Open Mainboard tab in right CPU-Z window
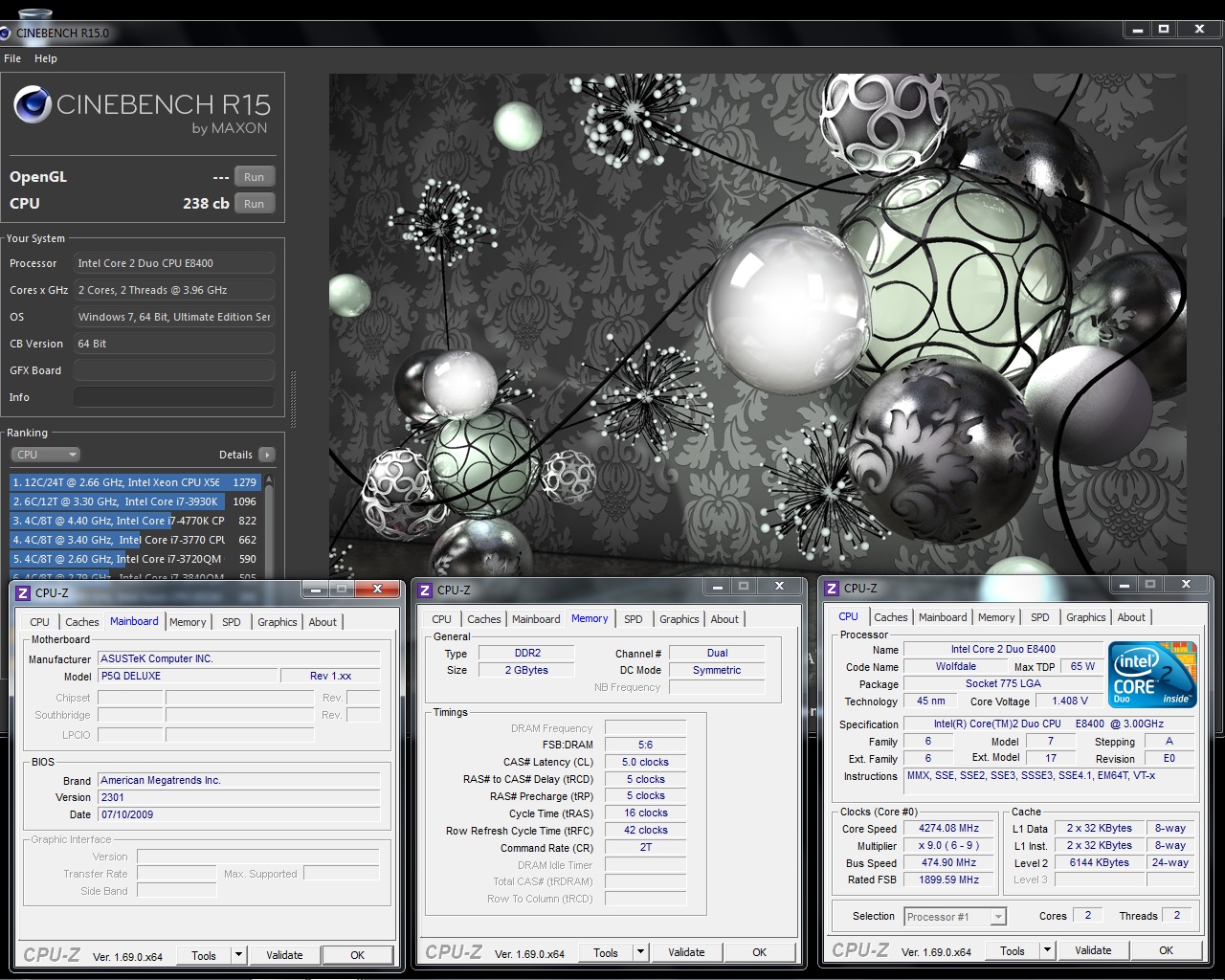This screenshot has width=1225, height=980. pos(943,617)
